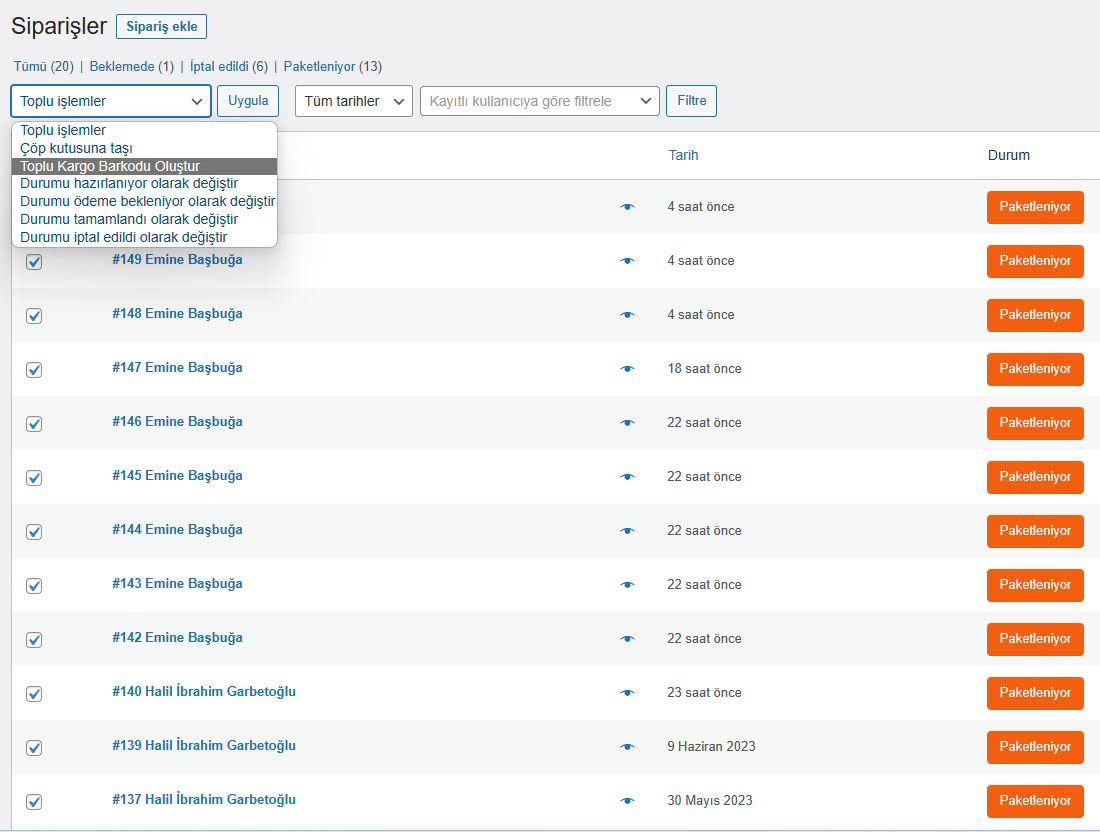
Task: Uncheck order #142 checkbox
Action: tap(34, 640)
